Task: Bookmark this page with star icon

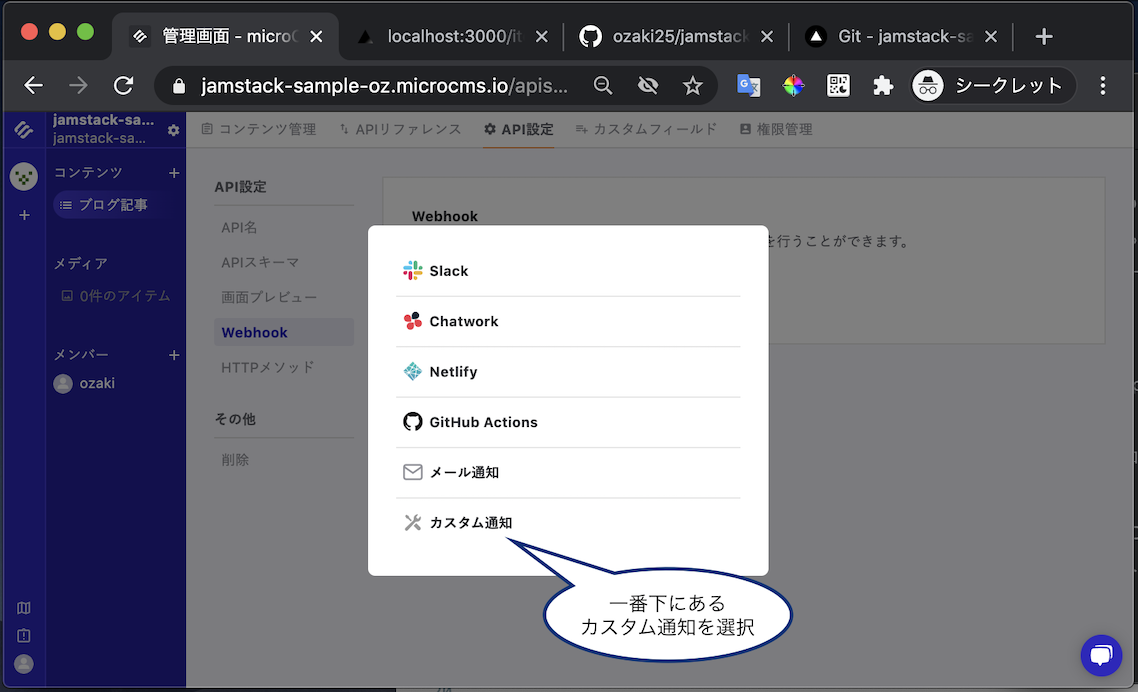Action: pyautogui.click(x=692, y=86)
